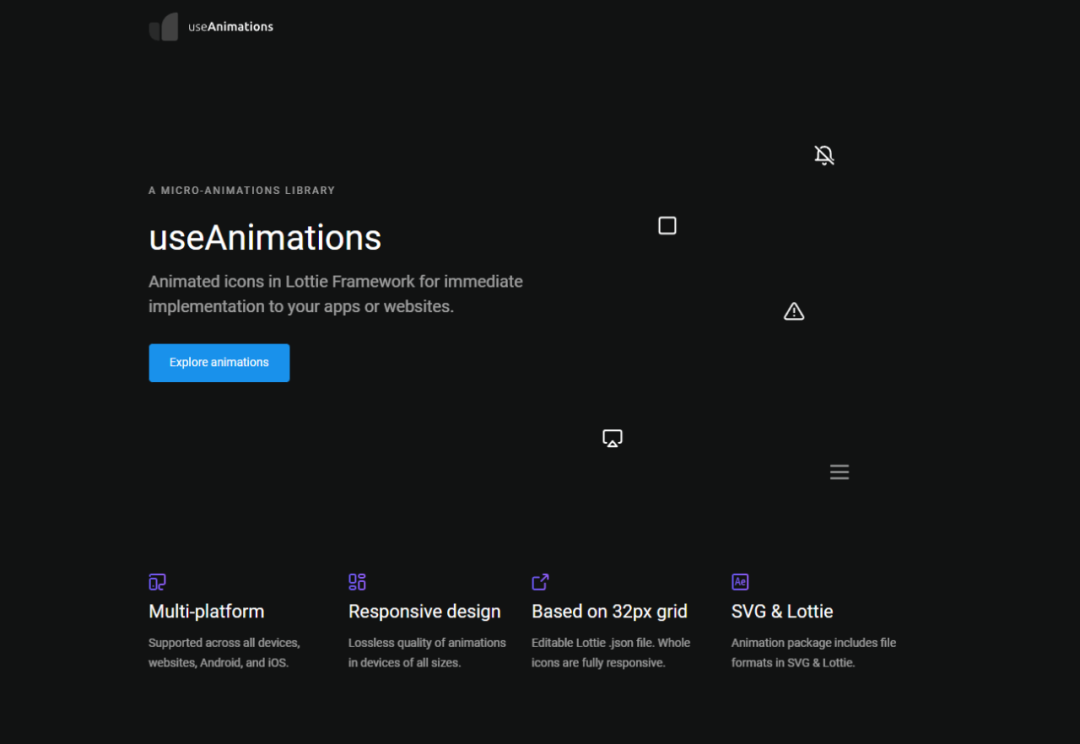Click the Lossless quality of animations description
The image size is (1080, 744).
427,652
